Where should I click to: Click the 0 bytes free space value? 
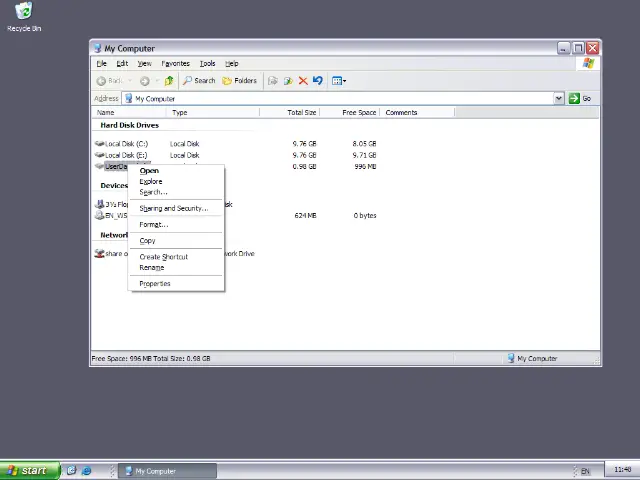click(x=365, y=216)
